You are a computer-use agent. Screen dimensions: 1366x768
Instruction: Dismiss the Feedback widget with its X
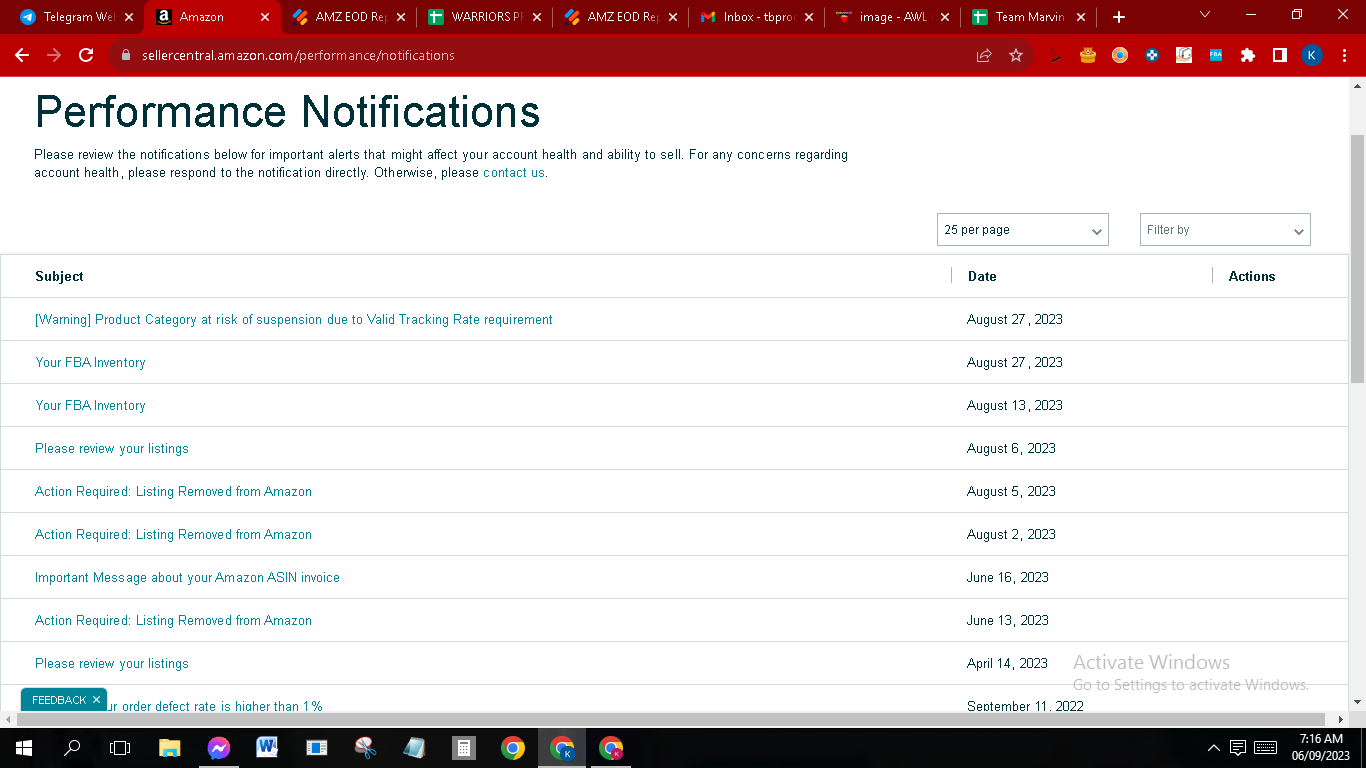tap(96, 700)
